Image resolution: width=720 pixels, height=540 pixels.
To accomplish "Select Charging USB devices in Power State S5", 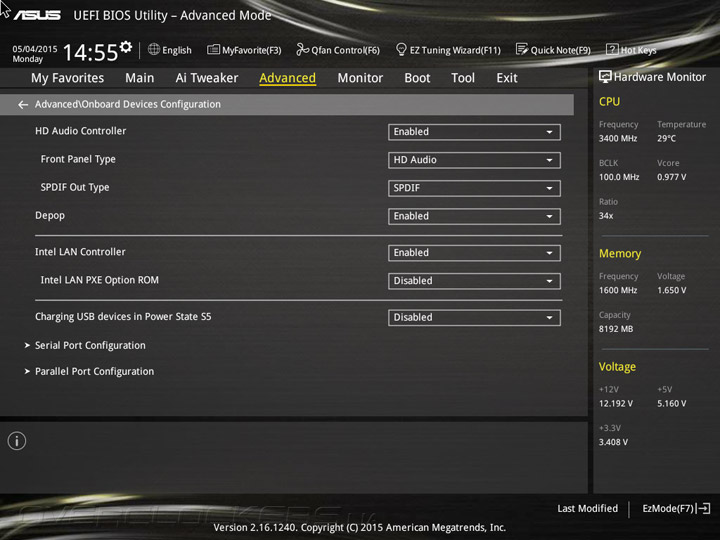I will point(123,316).
